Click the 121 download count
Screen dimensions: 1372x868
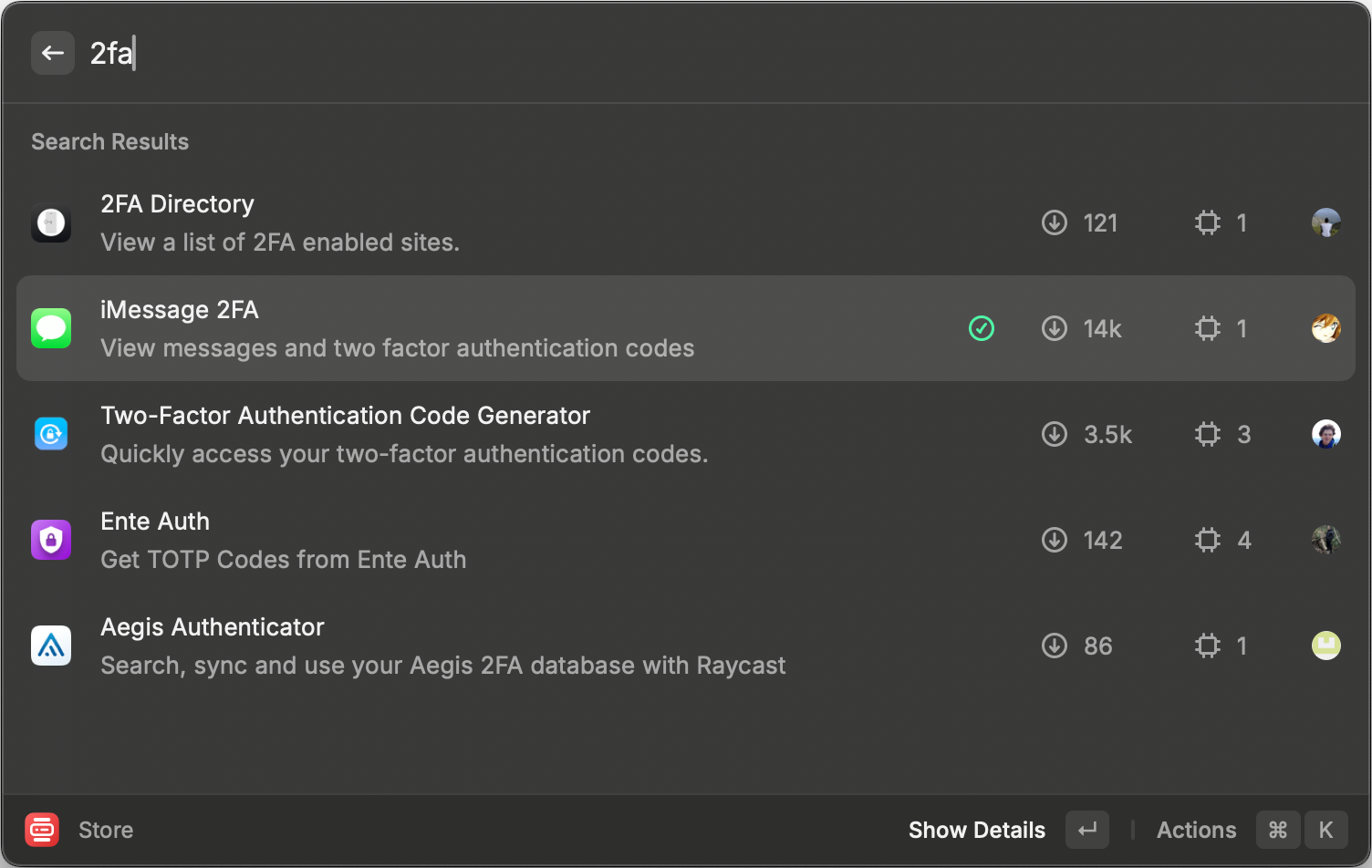pos(1100,223)
